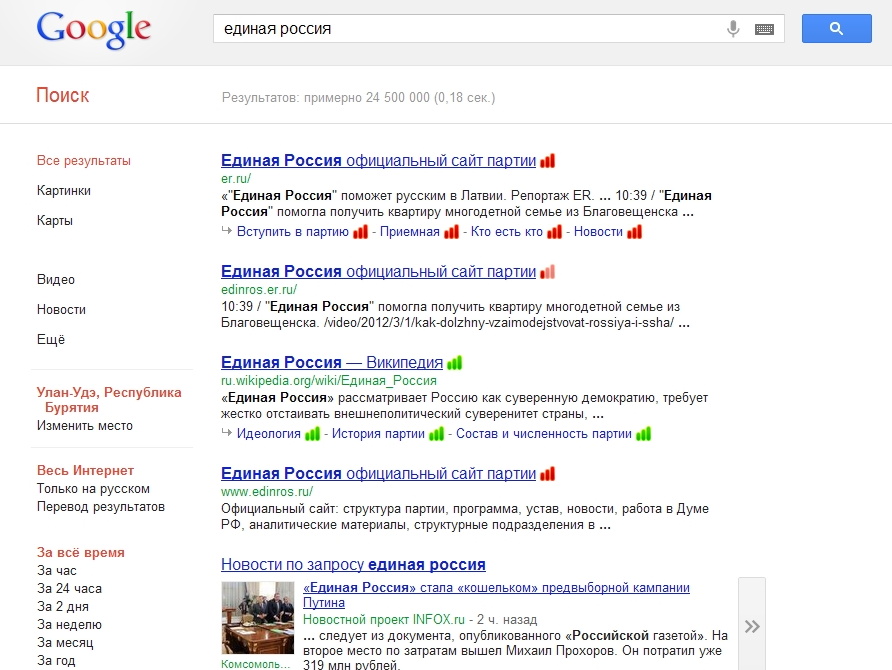
Task: Click 'История партии' sitelink
Action: (x=378, y=434)
